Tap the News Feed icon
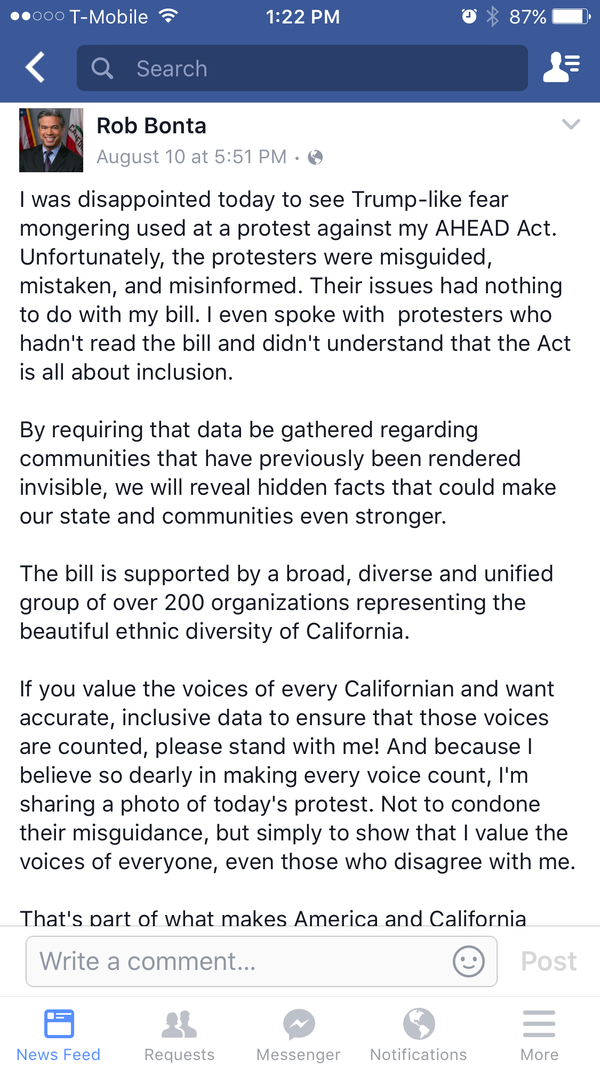The height and width of the screenshot is (1067, 600). click(x=59, y=1024)
